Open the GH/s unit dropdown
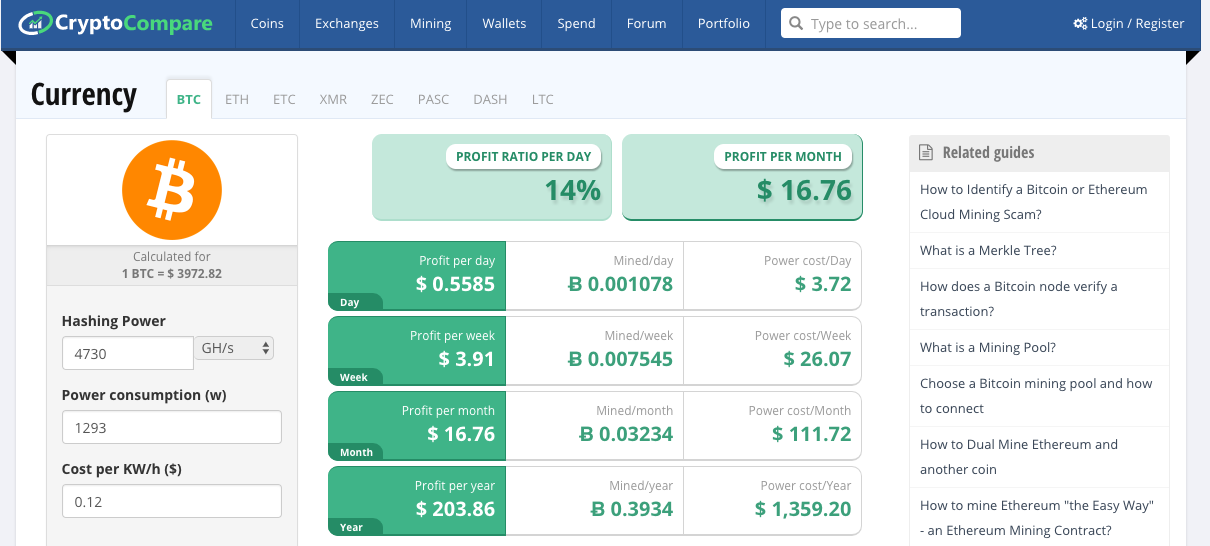 point(235,348)
